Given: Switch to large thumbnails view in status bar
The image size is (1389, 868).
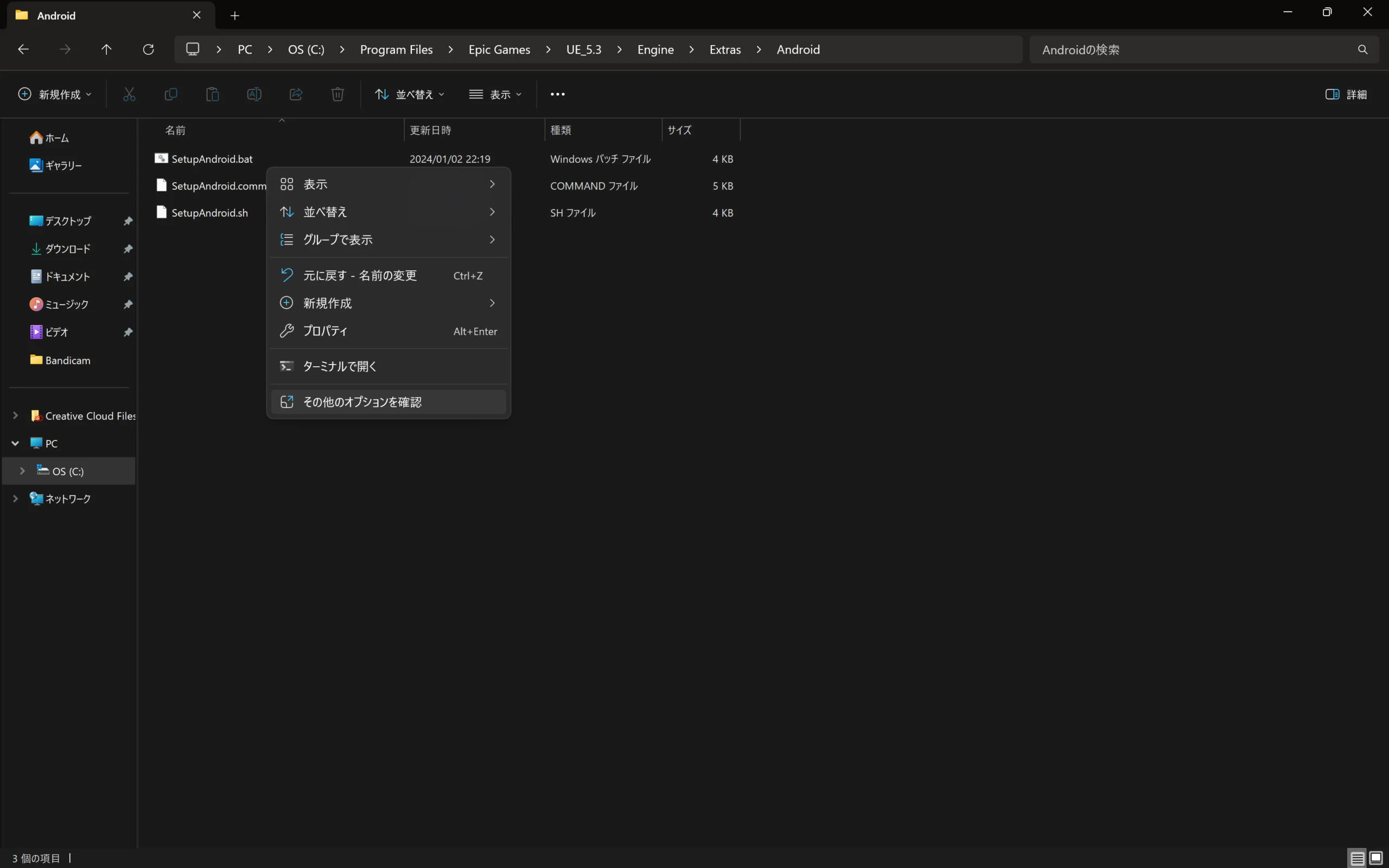Looking at the screenshot, I should [x=1376, y=858].
